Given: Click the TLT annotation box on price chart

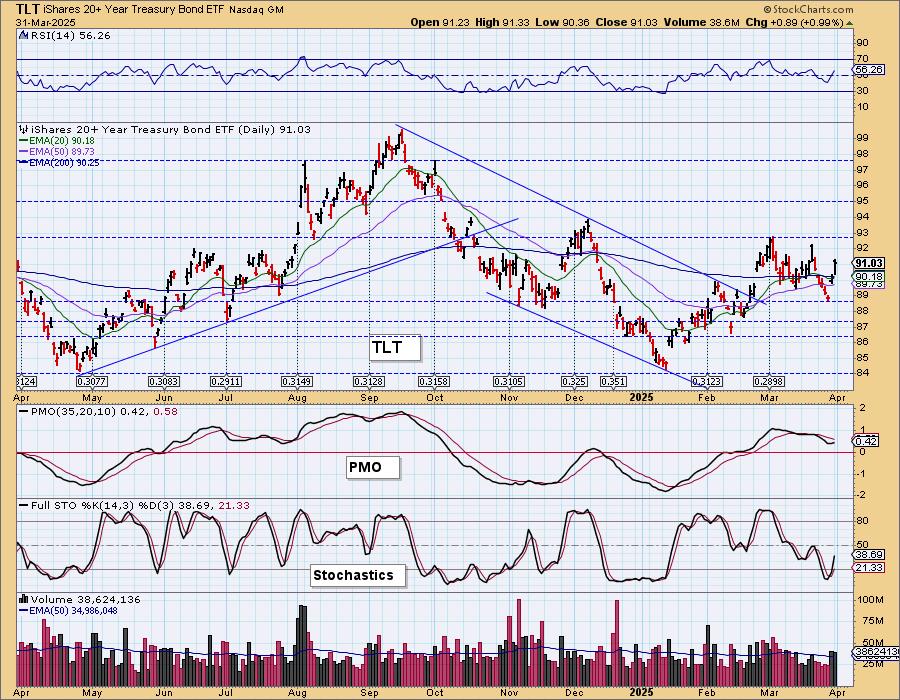Looking at the screenshot, I should click(395, 348).
